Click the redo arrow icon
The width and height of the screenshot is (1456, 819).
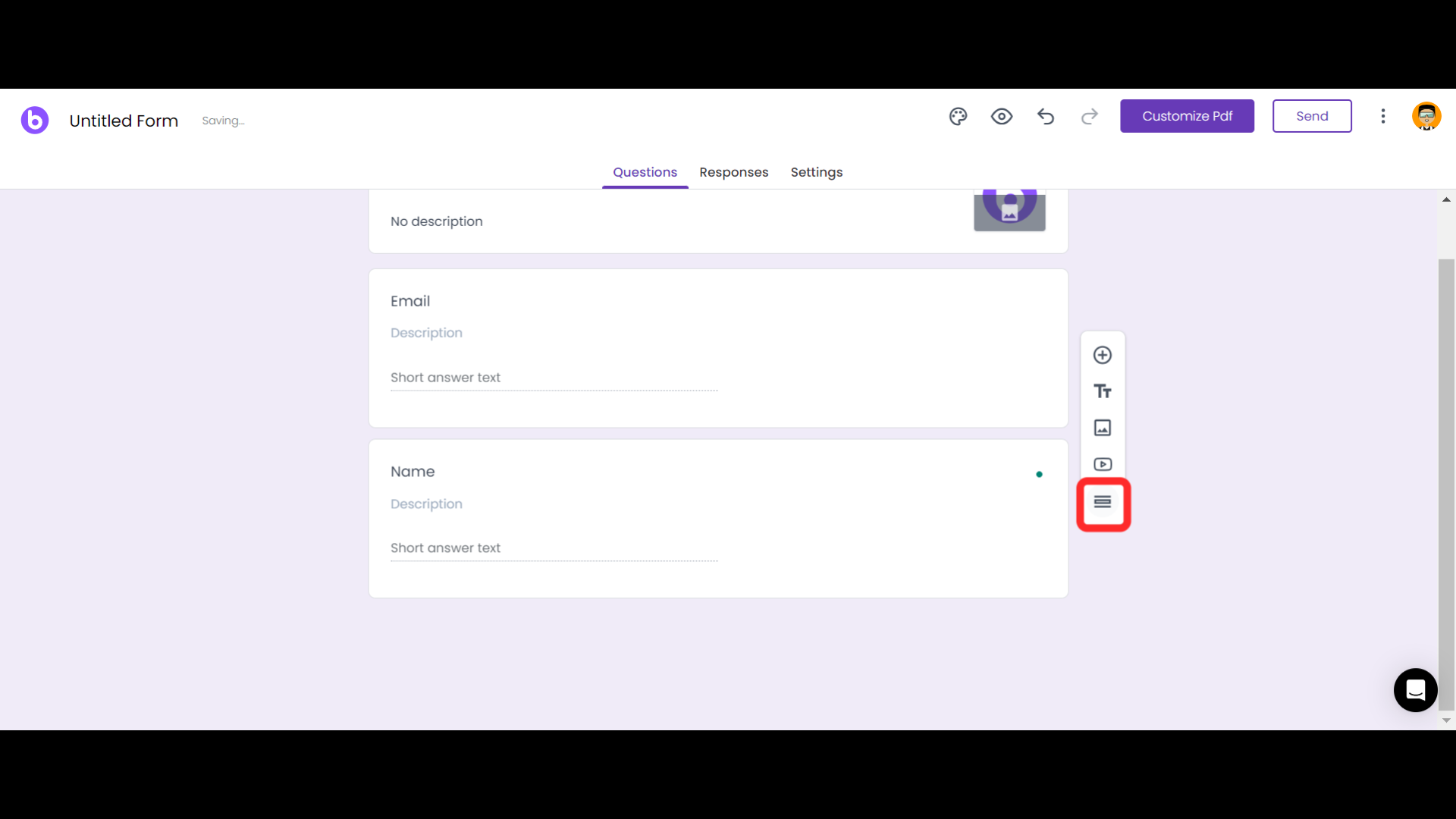point(1089,116)
